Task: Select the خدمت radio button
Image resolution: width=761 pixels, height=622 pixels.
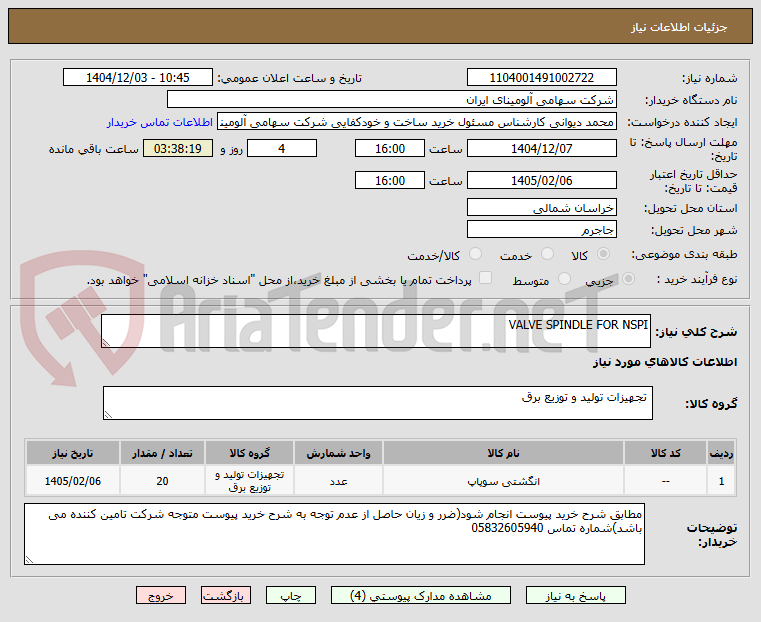Action: 547,254
